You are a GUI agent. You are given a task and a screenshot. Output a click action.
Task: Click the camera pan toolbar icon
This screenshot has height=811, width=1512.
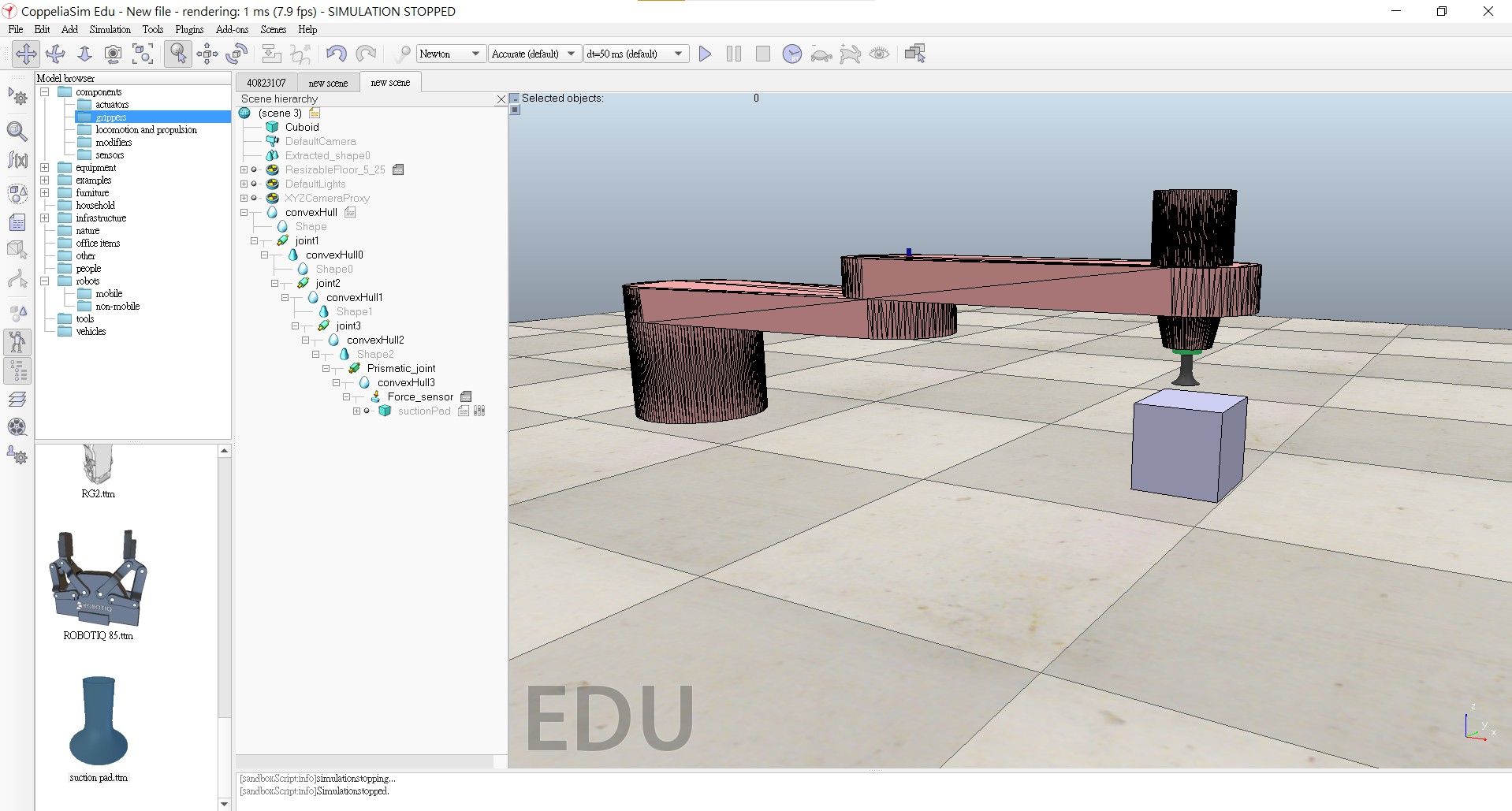click(26, 54)
